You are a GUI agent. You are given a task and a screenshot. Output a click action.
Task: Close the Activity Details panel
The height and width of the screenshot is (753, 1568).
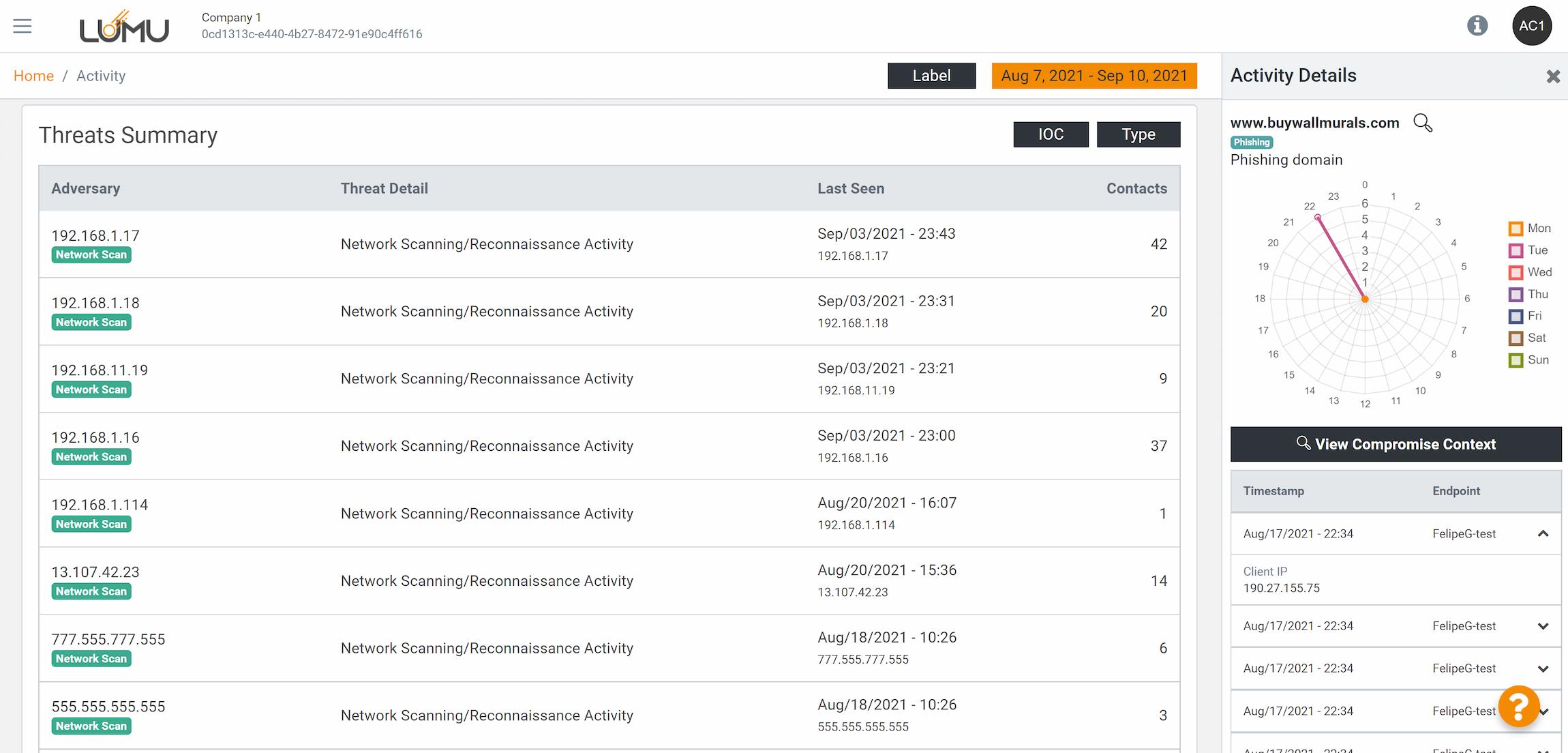coord(1553,76)
